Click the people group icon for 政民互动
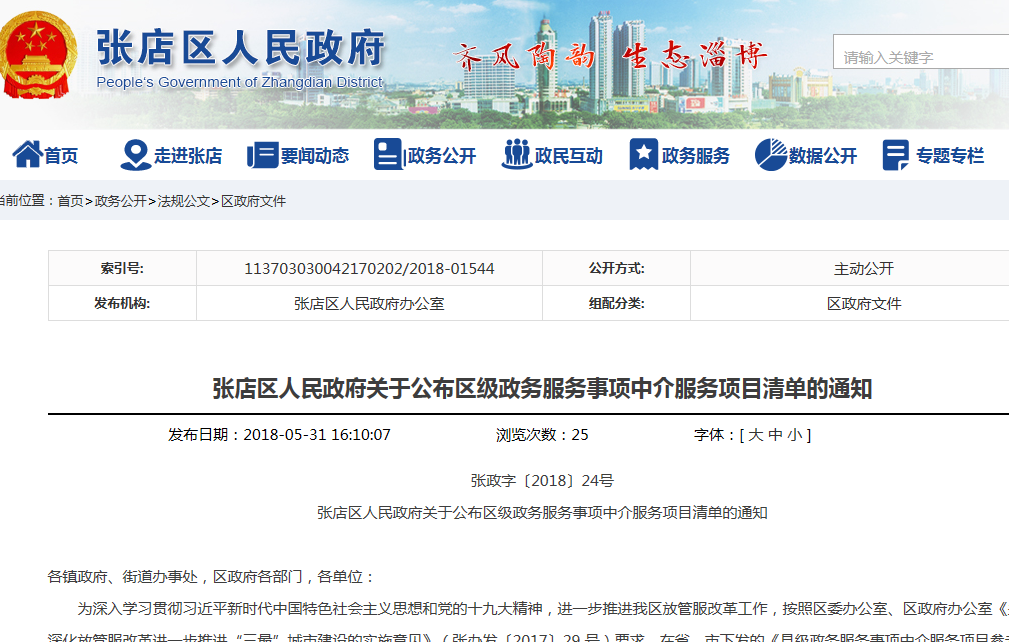The image size is (1009, 642). pyautogui.click(x=517, y=155)
